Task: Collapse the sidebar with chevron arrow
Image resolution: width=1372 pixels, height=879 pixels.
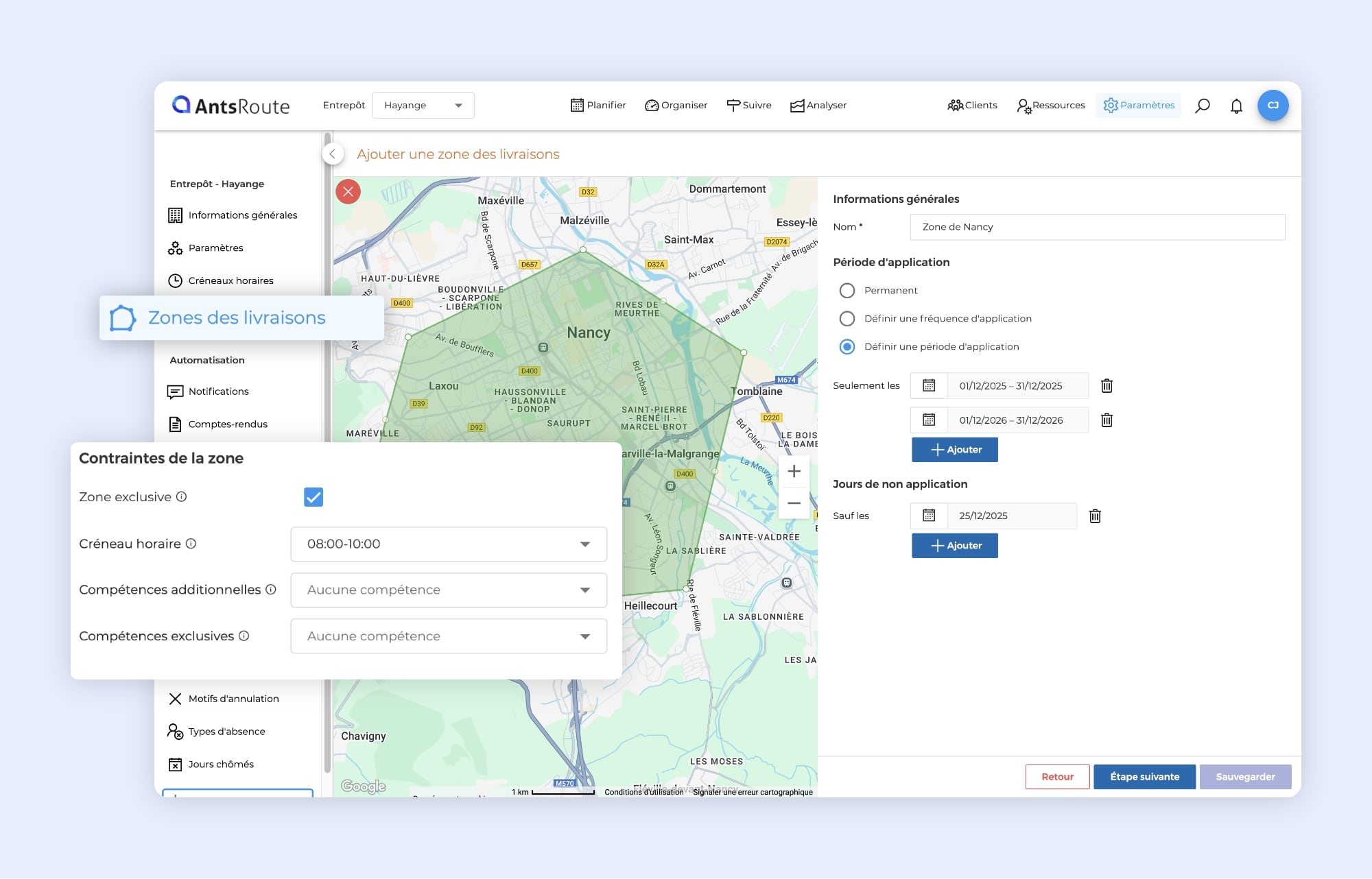Action: click(x=333, y=154)
